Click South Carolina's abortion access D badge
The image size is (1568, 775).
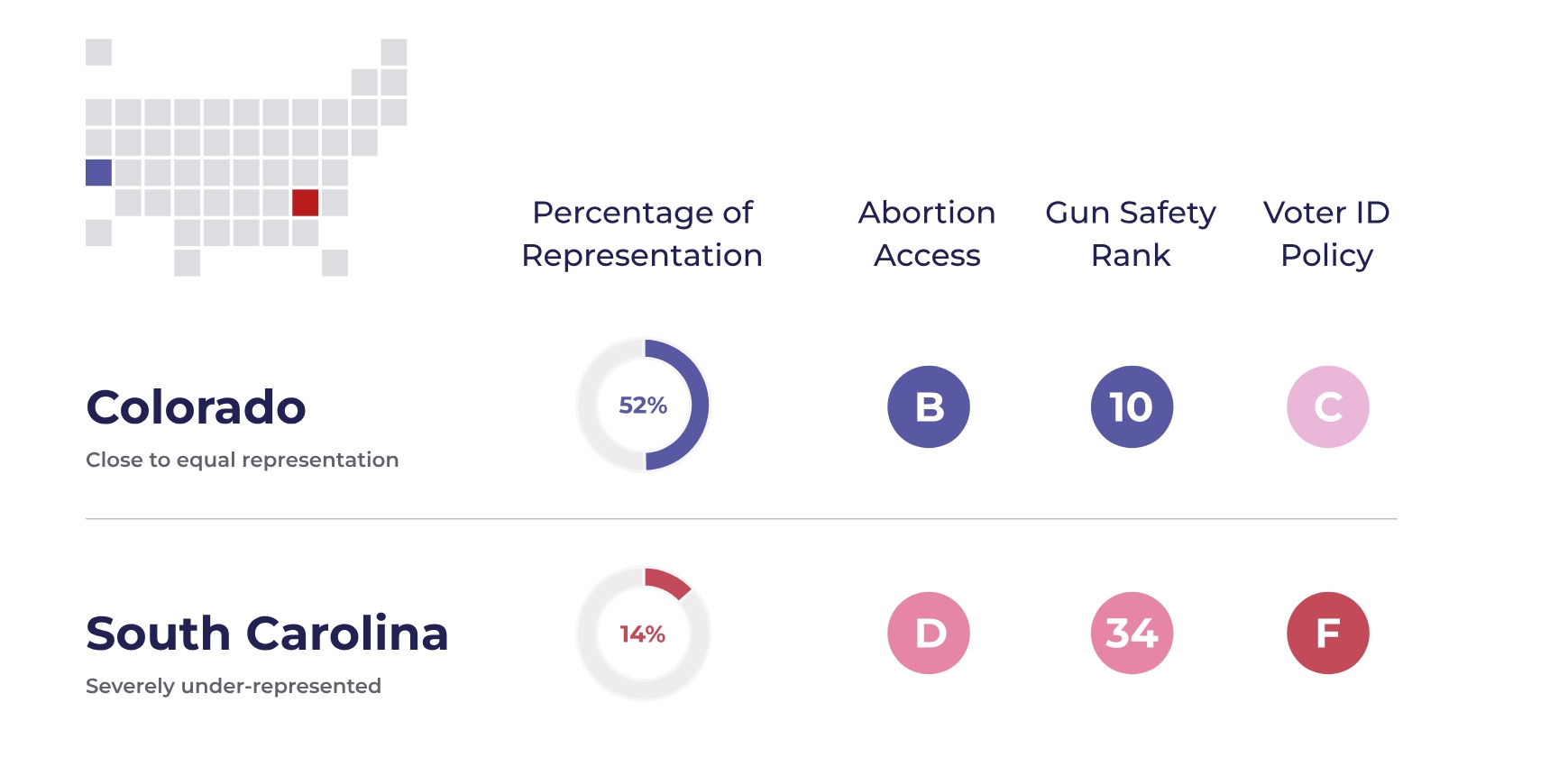928,633
